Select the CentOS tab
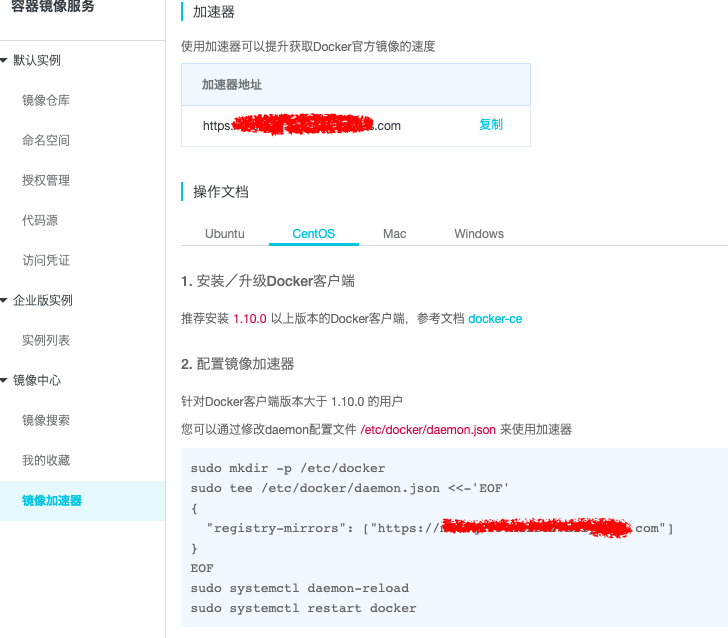The image size is (728, 638). 313,234
